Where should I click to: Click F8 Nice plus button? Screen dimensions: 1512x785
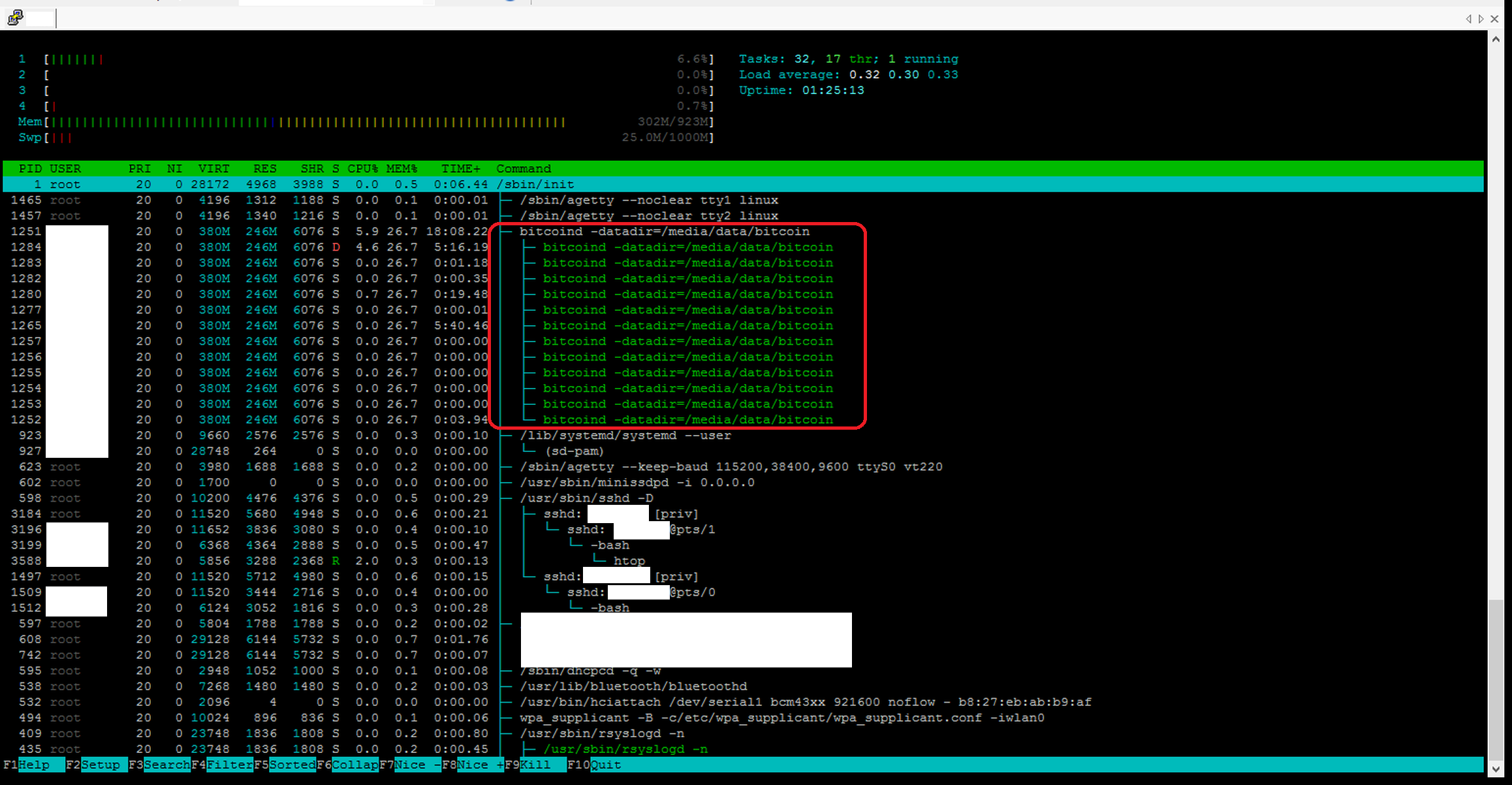(473, 765)
